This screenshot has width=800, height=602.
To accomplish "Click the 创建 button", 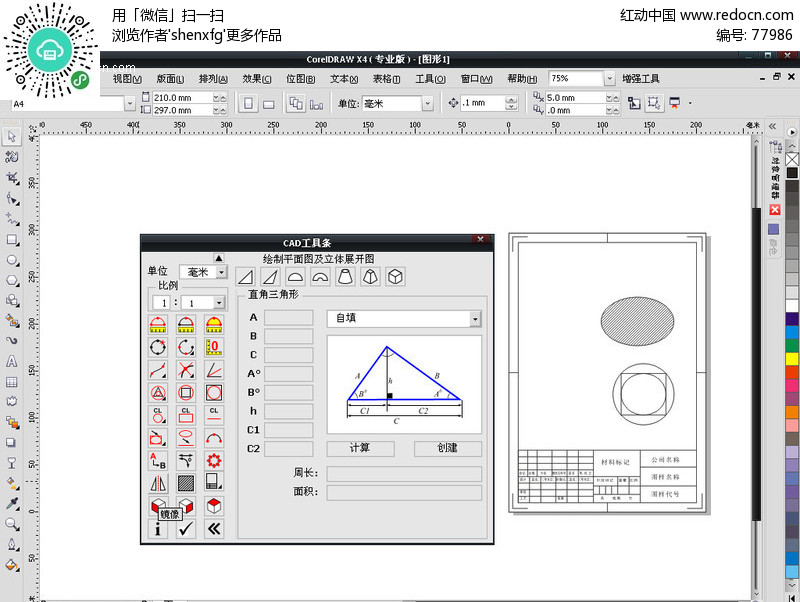I will tap(447, 448).
